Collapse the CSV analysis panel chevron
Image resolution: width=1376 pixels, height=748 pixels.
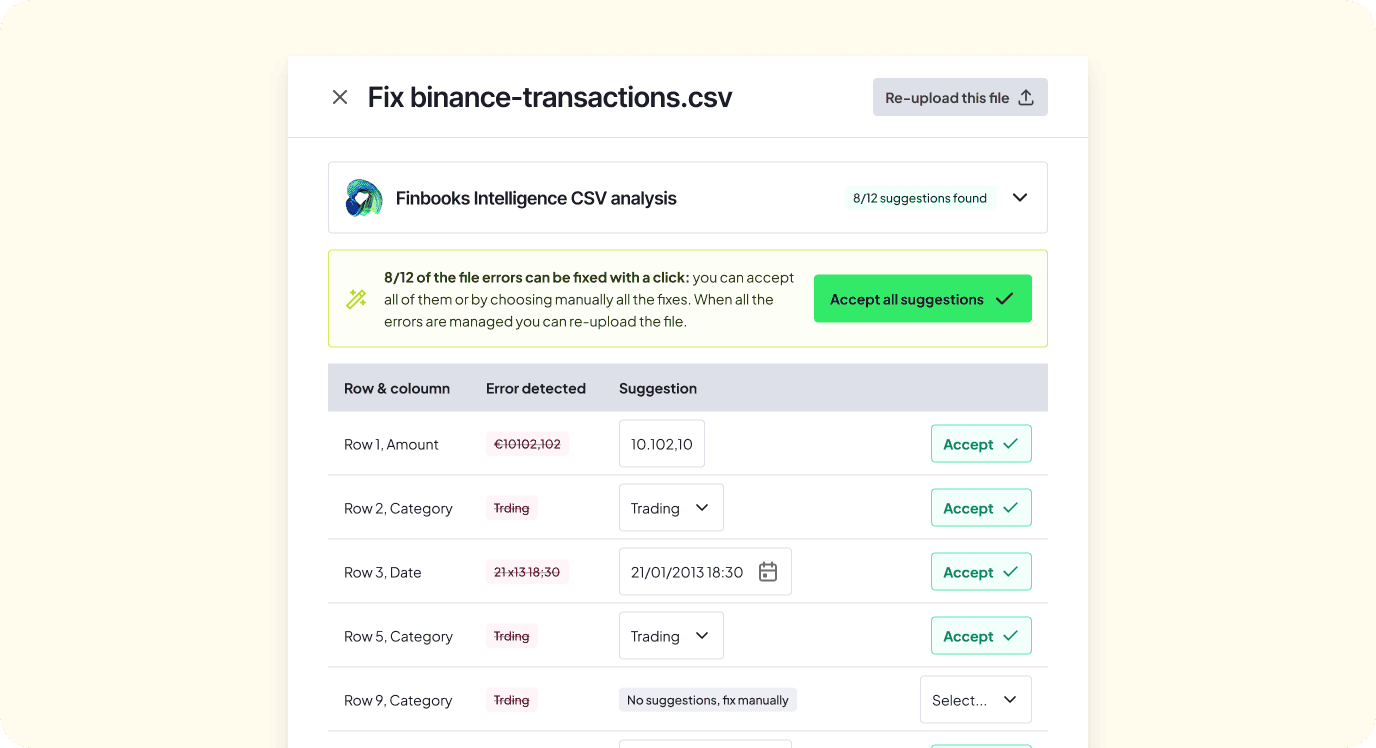[1020, 198]
